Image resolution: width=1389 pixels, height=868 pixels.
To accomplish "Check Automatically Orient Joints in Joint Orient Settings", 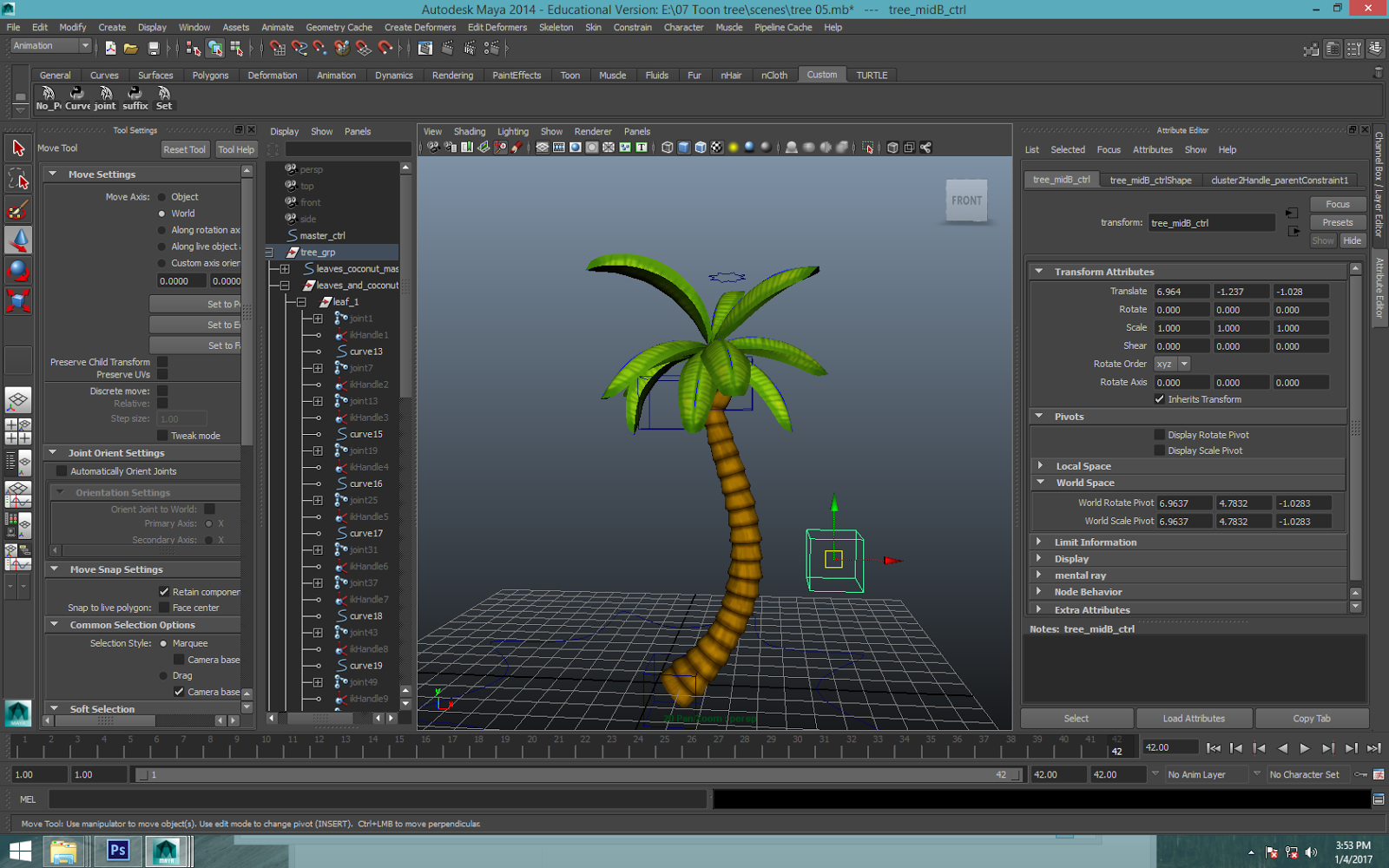I will point(62,470).
